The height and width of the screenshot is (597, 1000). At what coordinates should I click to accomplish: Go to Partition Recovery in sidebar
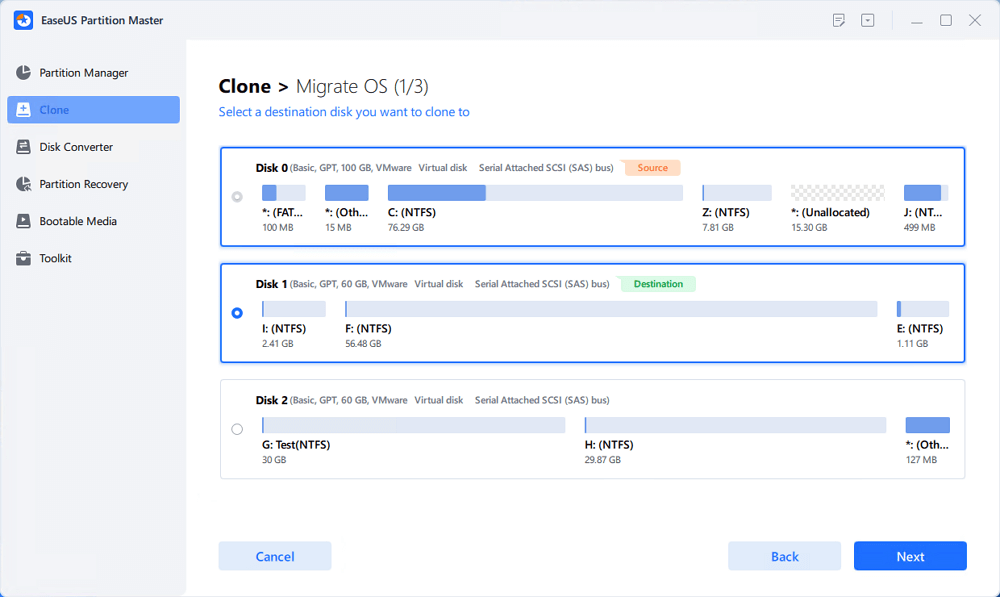coord(84,184)
